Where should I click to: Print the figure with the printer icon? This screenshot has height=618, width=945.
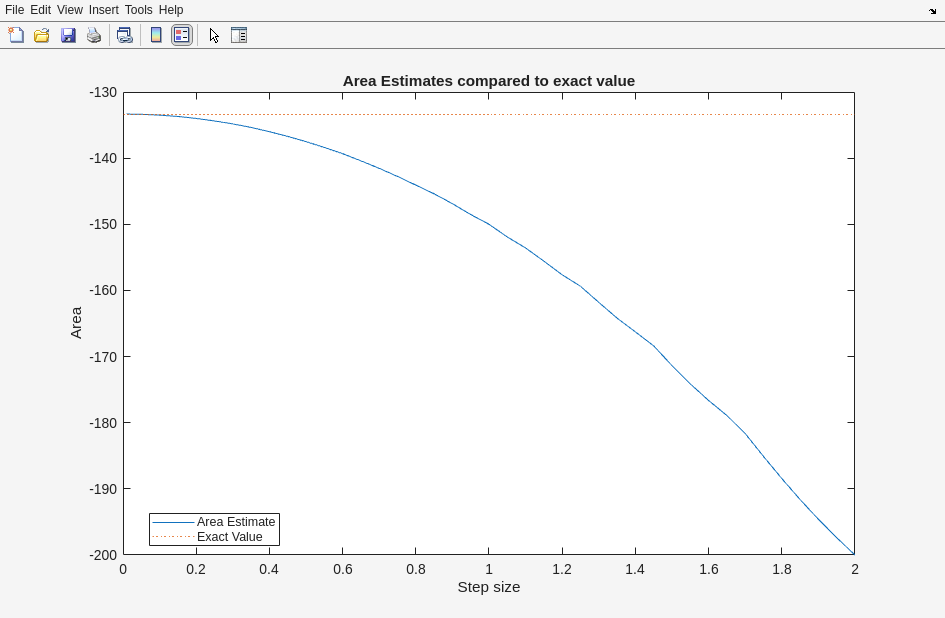coord(94,35)
